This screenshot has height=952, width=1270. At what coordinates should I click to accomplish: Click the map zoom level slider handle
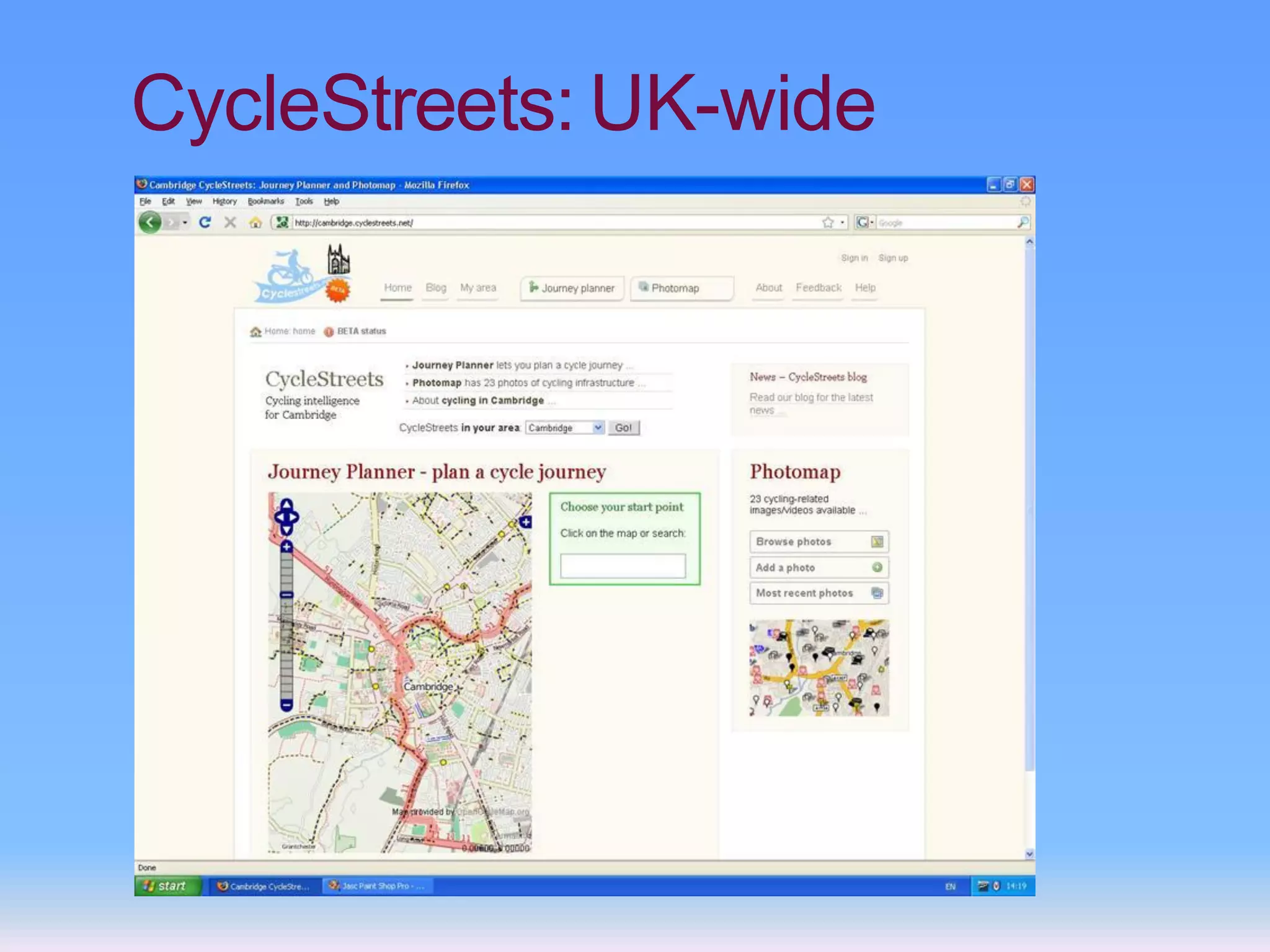pyautogui.click(x=286, y=594)
